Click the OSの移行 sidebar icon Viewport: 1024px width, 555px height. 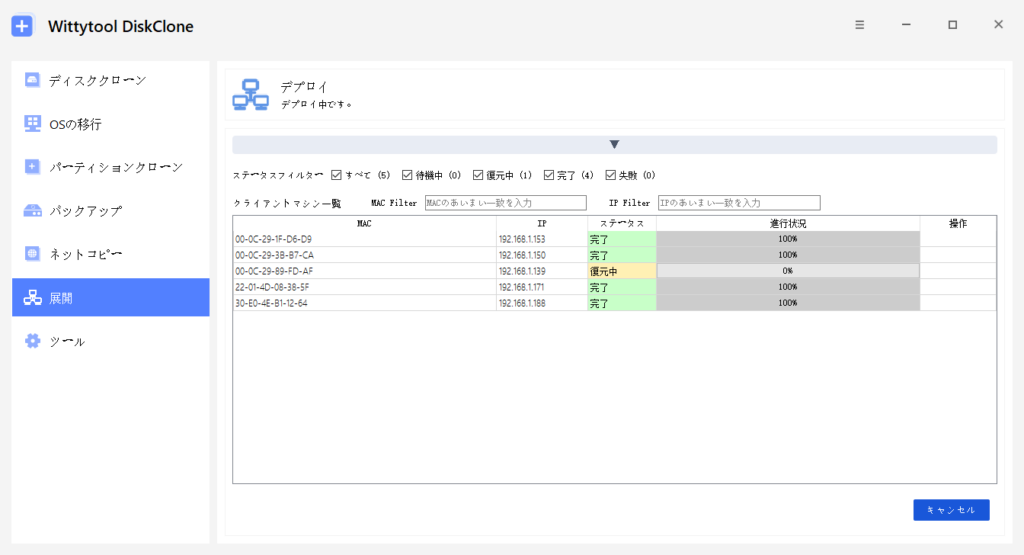tap(32, 123)
